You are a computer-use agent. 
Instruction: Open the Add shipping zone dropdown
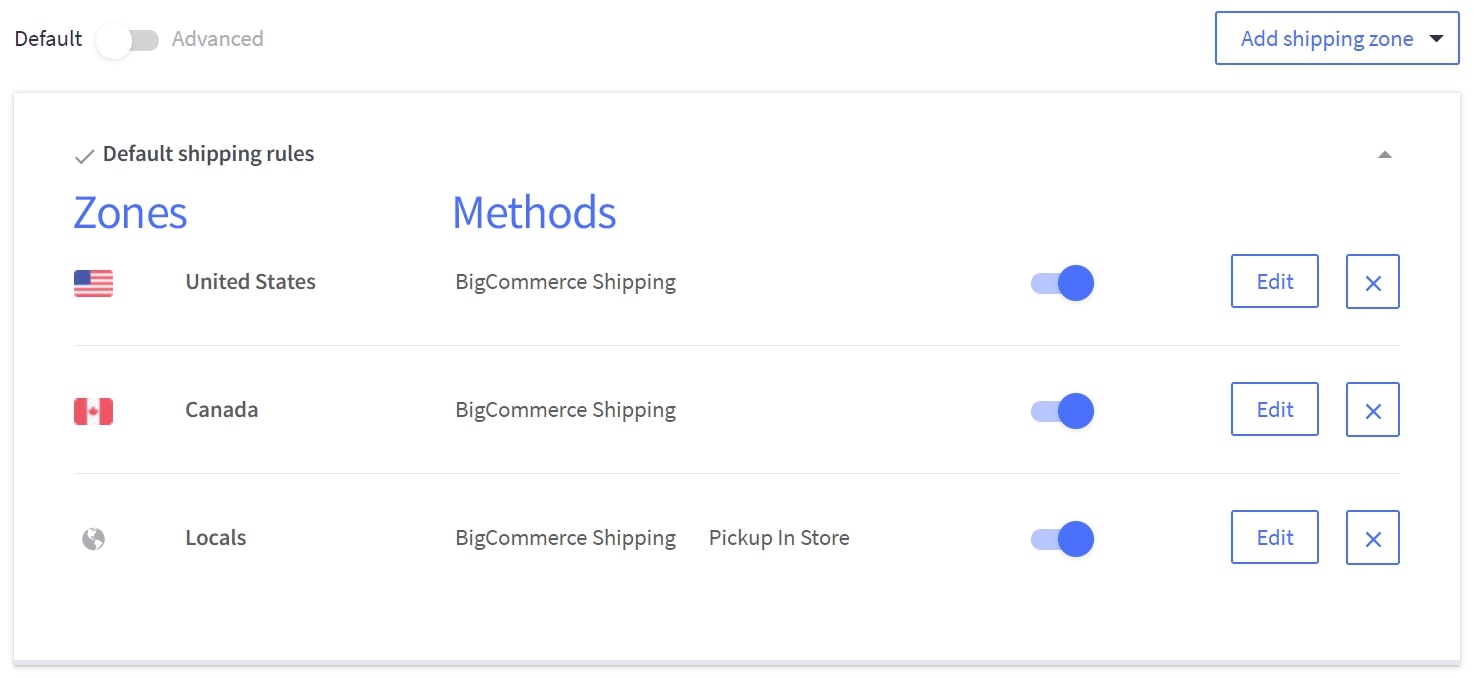[1336, 39]
